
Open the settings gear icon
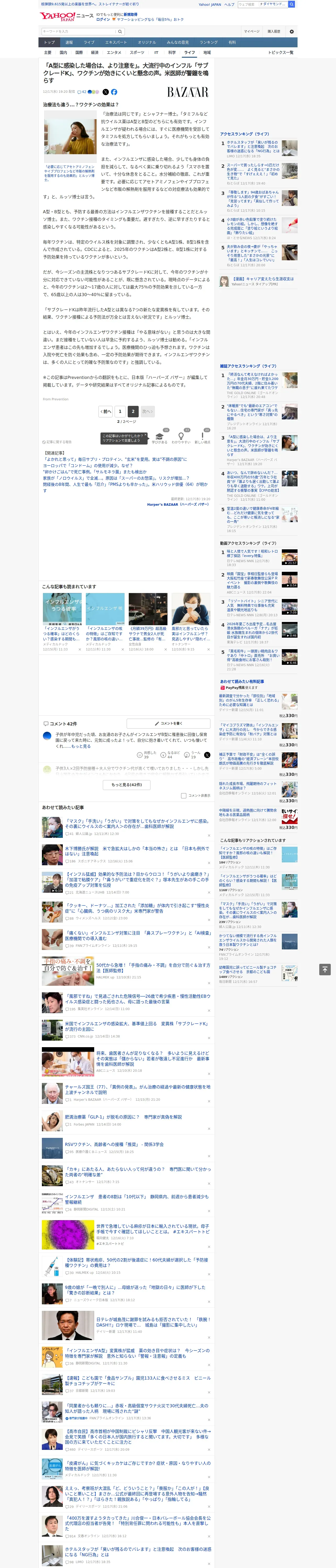pos(291,32)
